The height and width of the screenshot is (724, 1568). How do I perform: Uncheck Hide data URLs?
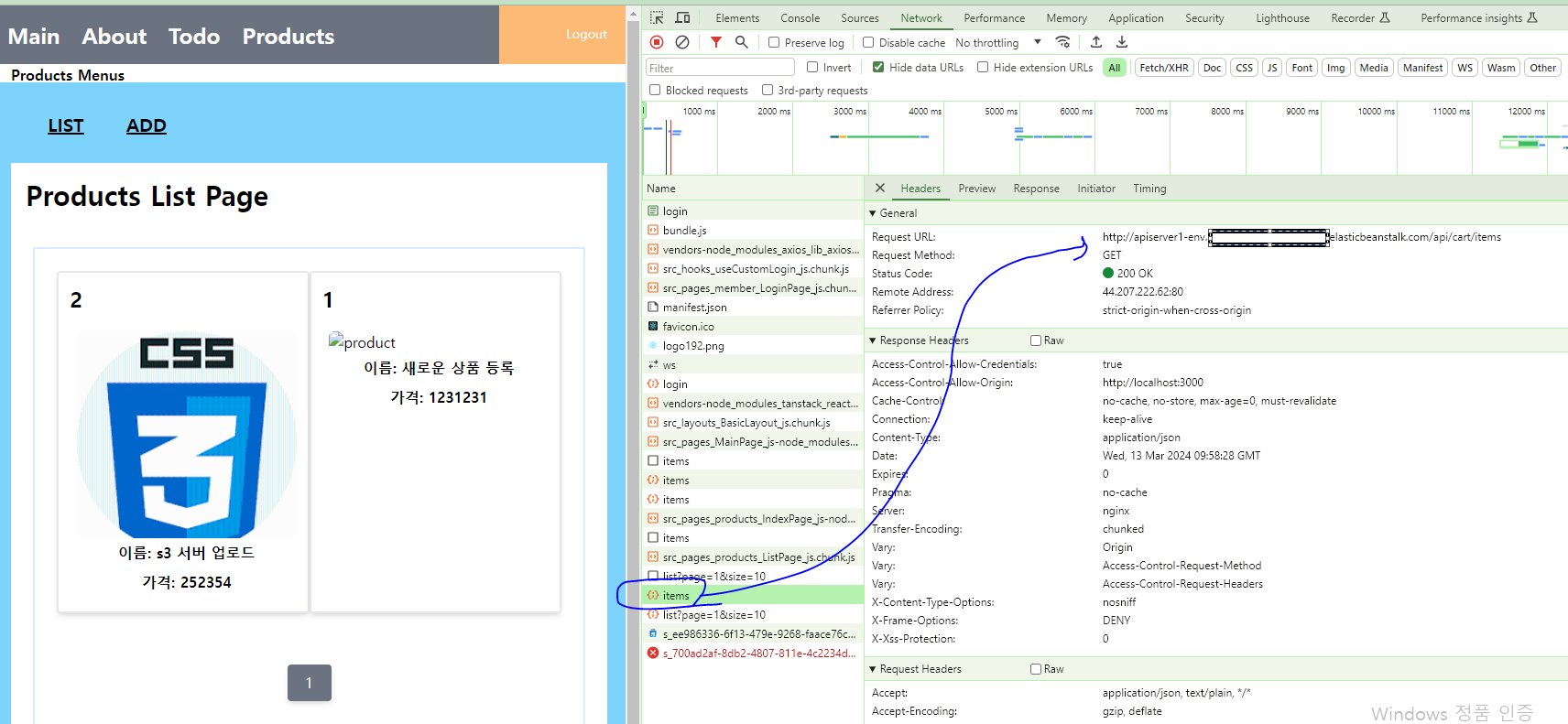pyautogui.click(x=878, y=67)
